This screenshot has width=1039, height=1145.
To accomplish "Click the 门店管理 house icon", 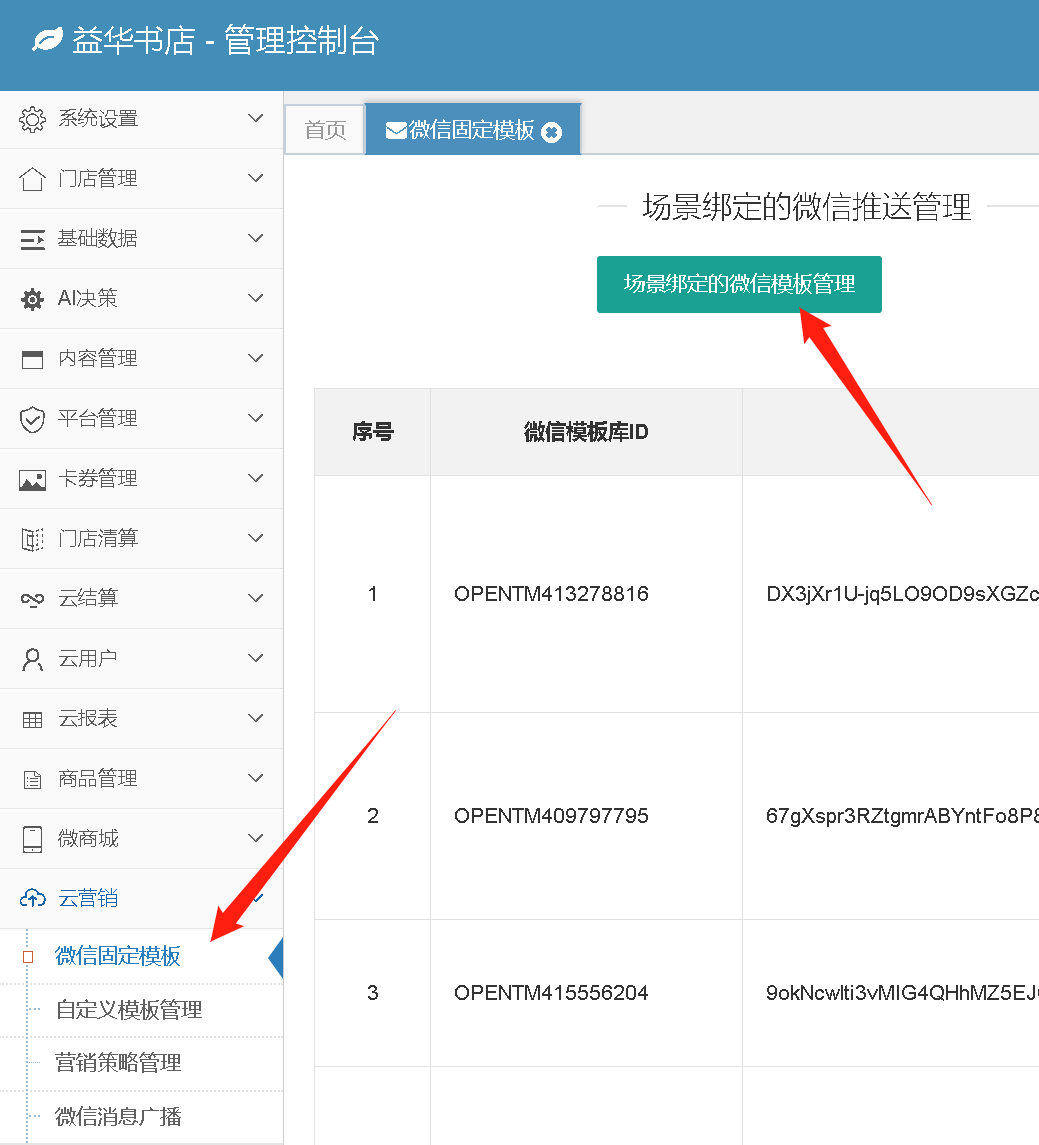I will 32,179.
